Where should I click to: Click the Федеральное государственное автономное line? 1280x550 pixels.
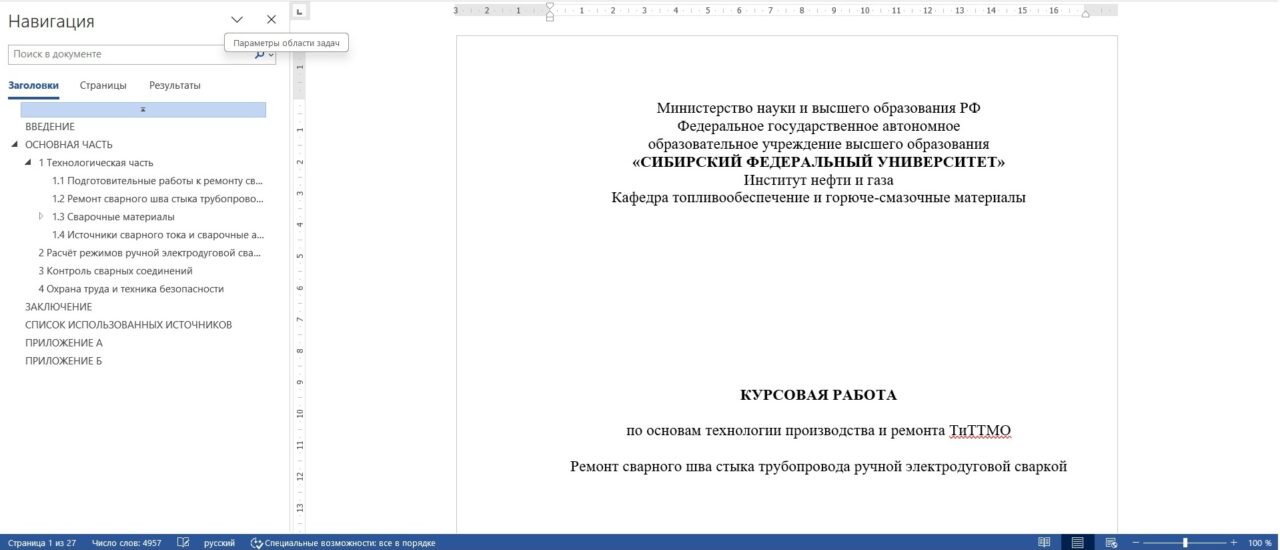pos(818,126)
